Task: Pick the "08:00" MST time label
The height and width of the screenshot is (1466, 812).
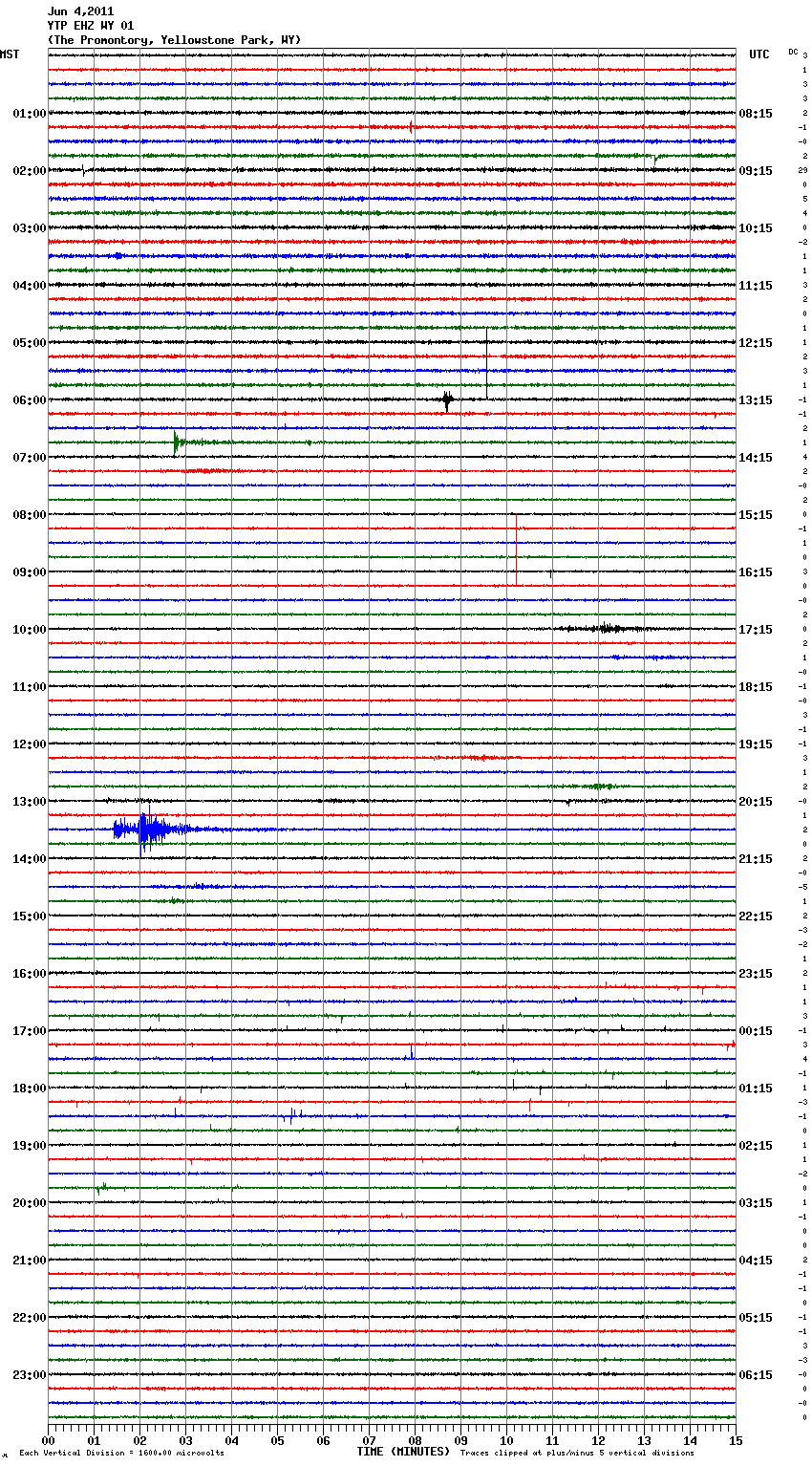Action: pyautogui.click(x=30, y=515)
